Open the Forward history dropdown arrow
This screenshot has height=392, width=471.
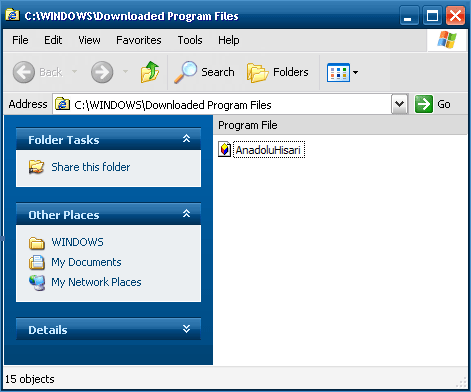pyautogui.click(x=125, y=71)
